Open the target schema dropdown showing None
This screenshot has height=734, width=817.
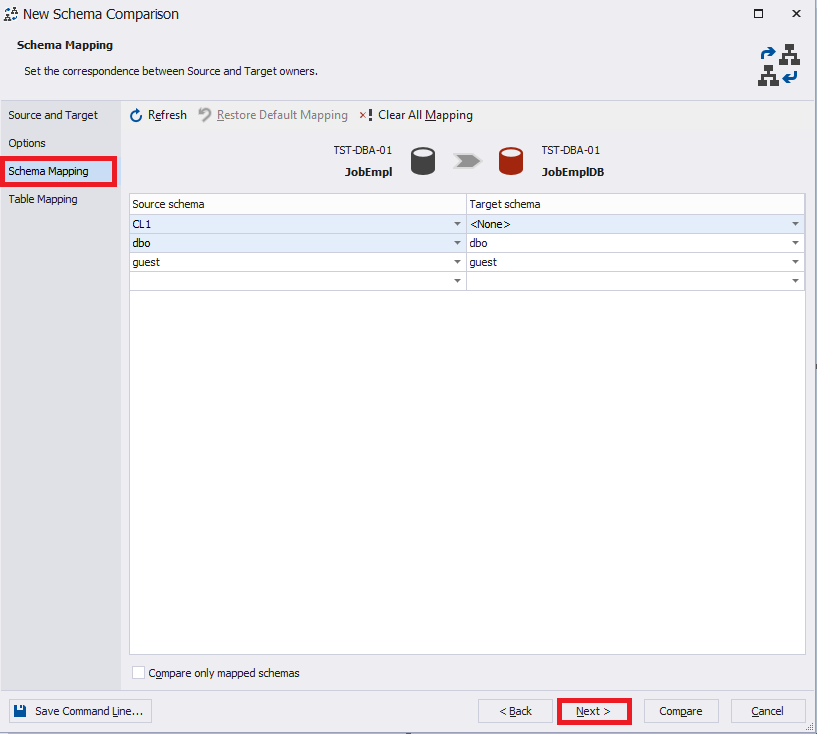[795, 224]
